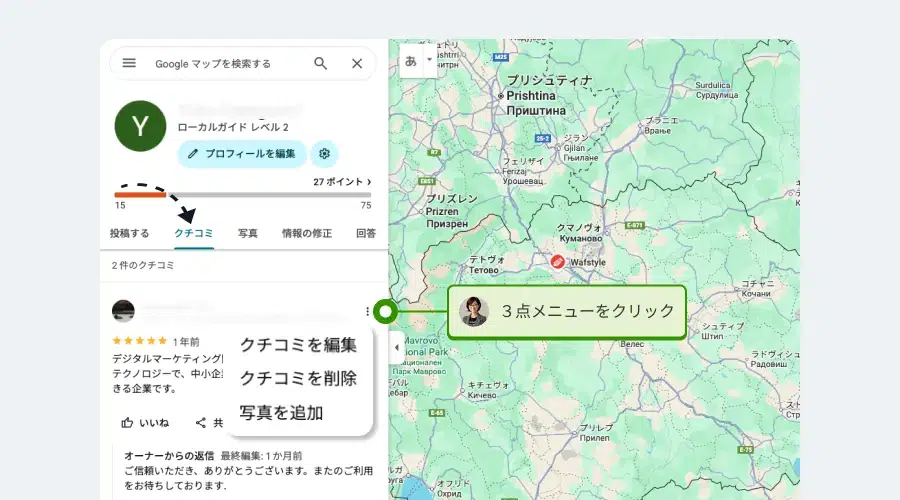Click the share icon under review
This screenshot has height=500, width=900.
(x=201, y=423)
